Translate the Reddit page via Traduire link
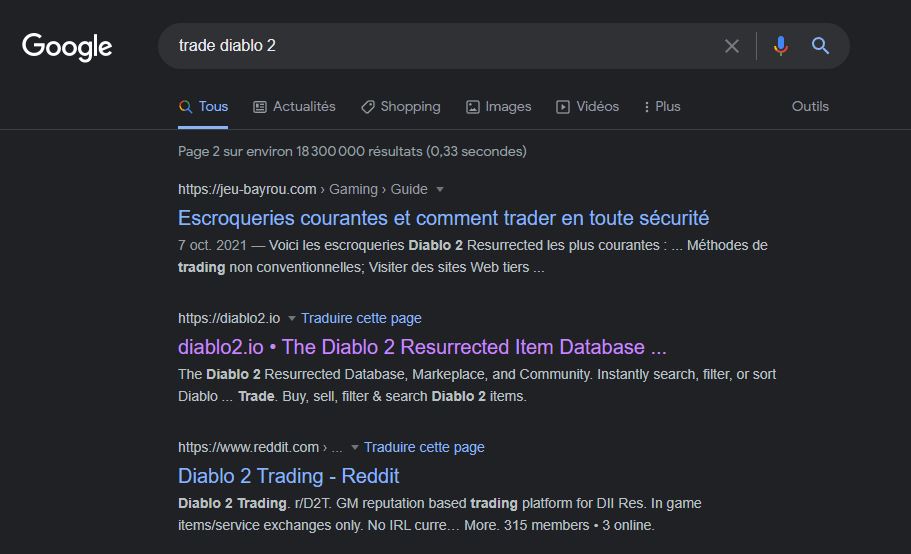Viewport: 911px width, 554px height. 424,447
